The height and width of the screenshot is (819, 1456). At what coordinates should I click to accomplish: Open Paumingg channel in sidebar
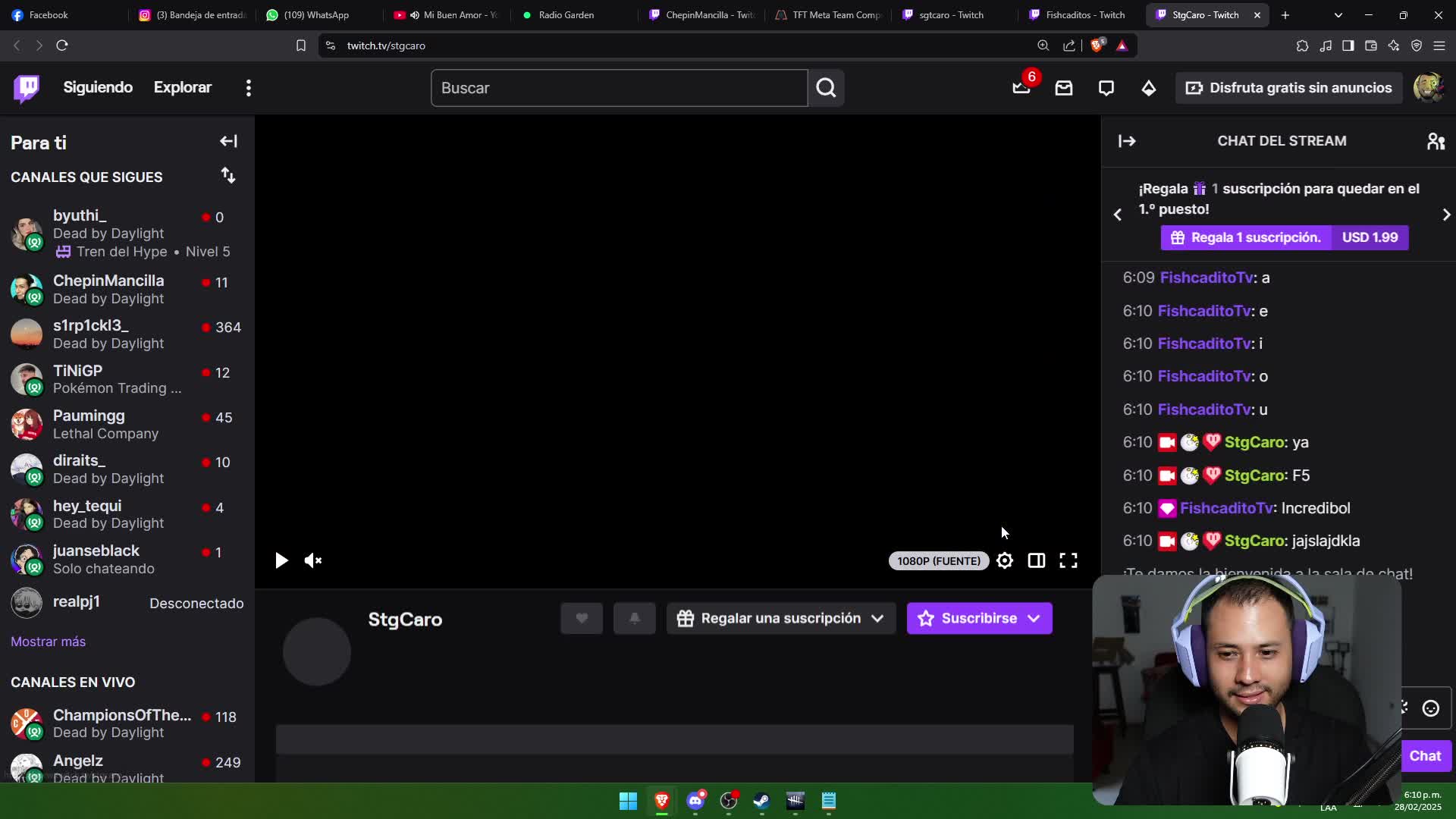tap(127, 424)
